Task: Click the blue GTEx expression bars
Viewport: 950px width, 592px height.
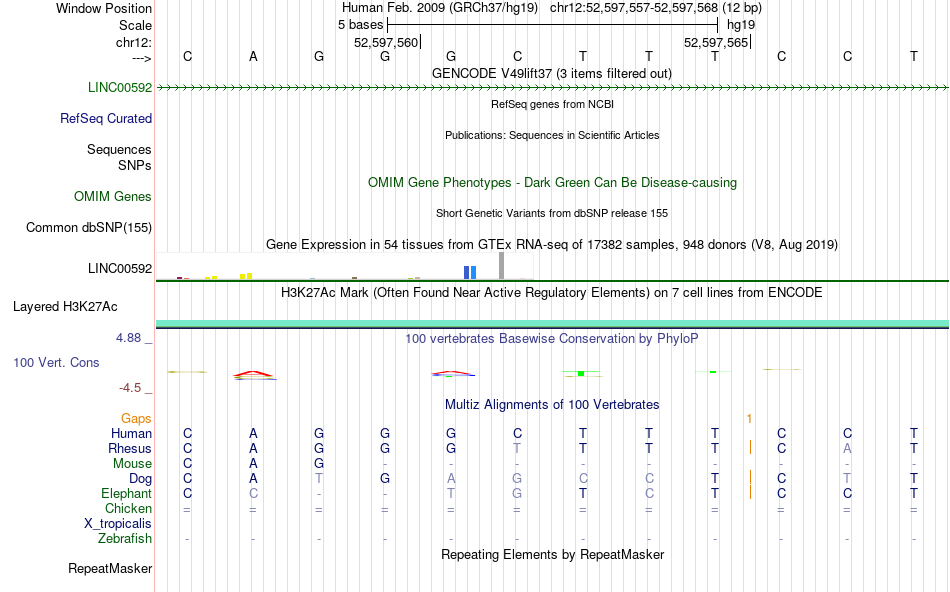Action: [470, 273]
